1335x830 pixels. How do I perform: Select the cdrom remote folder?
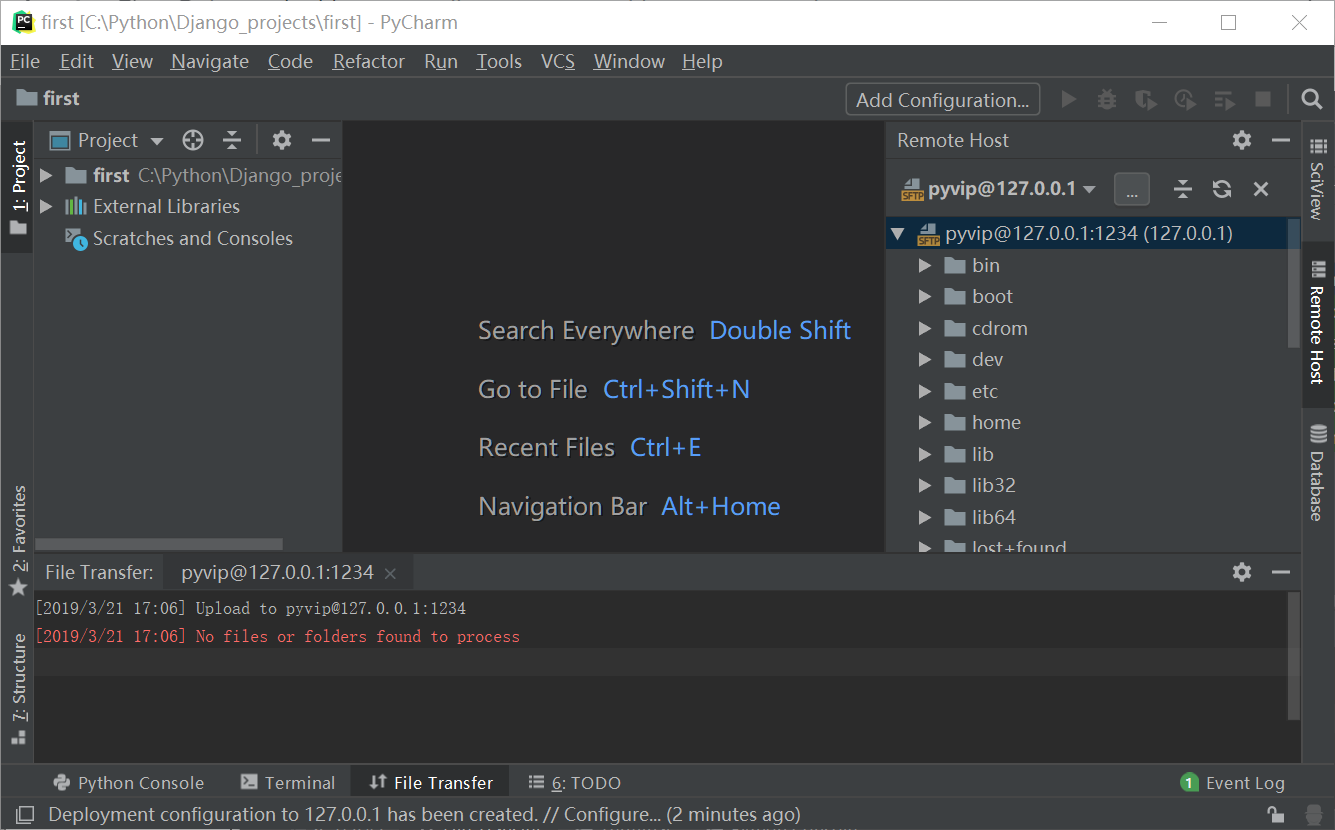[x=999, y=328]
